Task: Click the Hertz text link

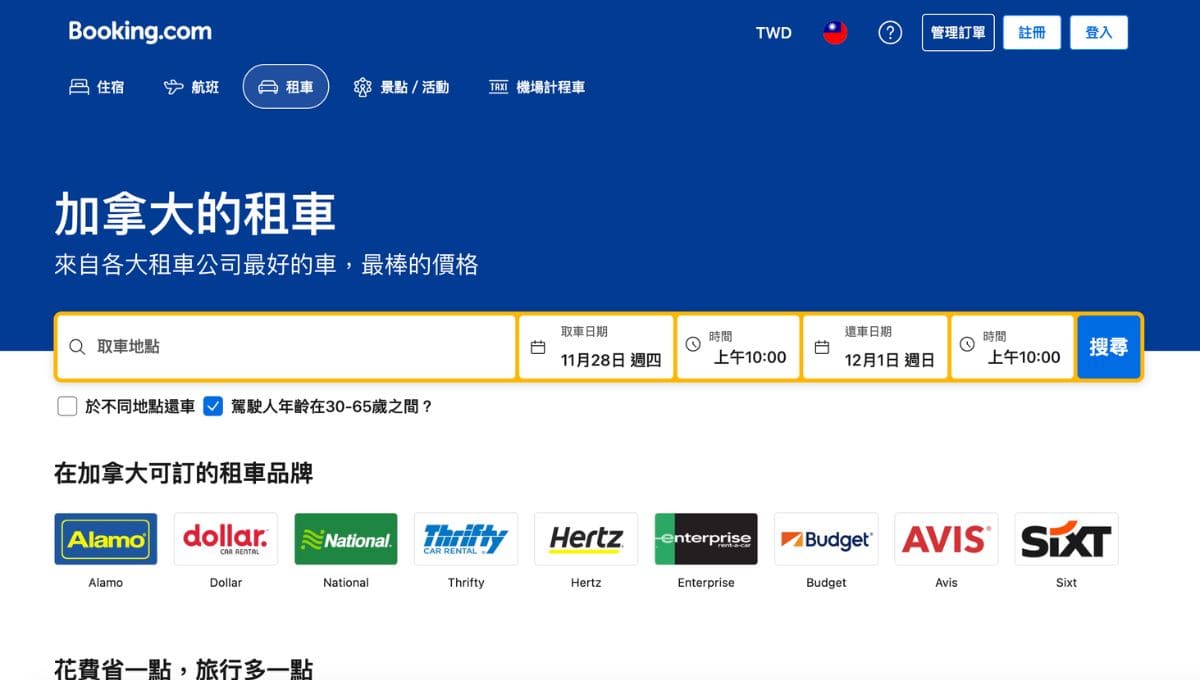Action: click(586, 582)
